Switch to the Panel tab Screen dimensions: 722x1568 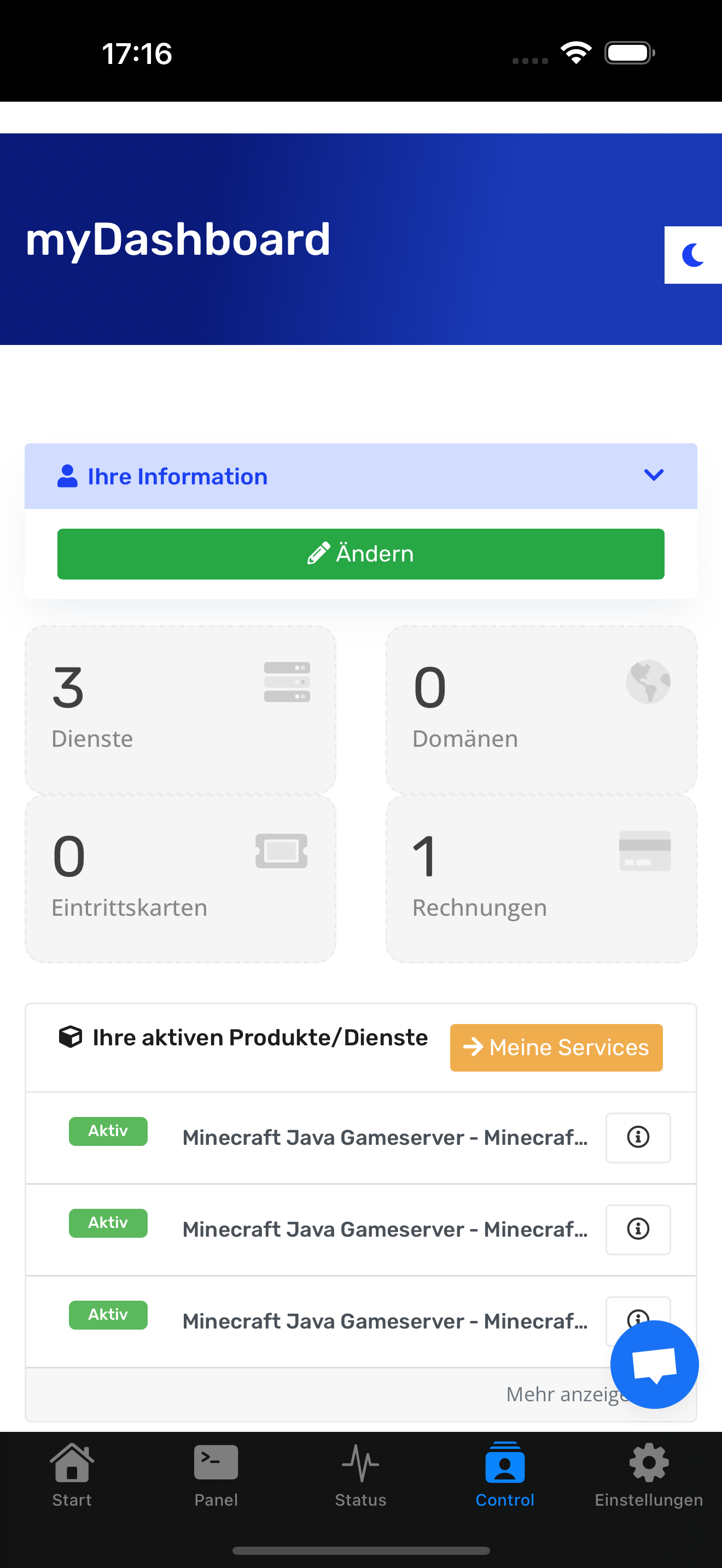tap(216, 1476)
